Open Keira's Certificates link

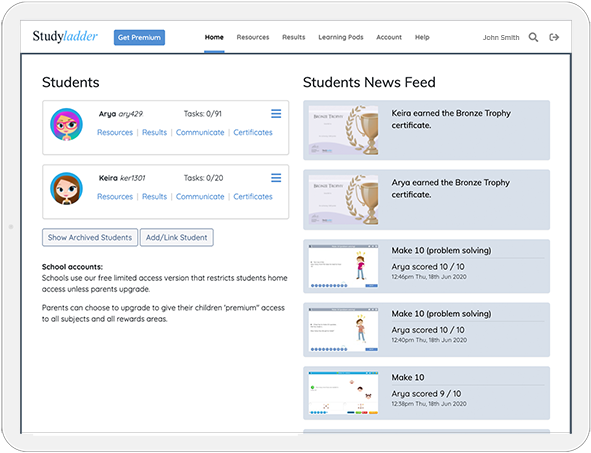253,196
